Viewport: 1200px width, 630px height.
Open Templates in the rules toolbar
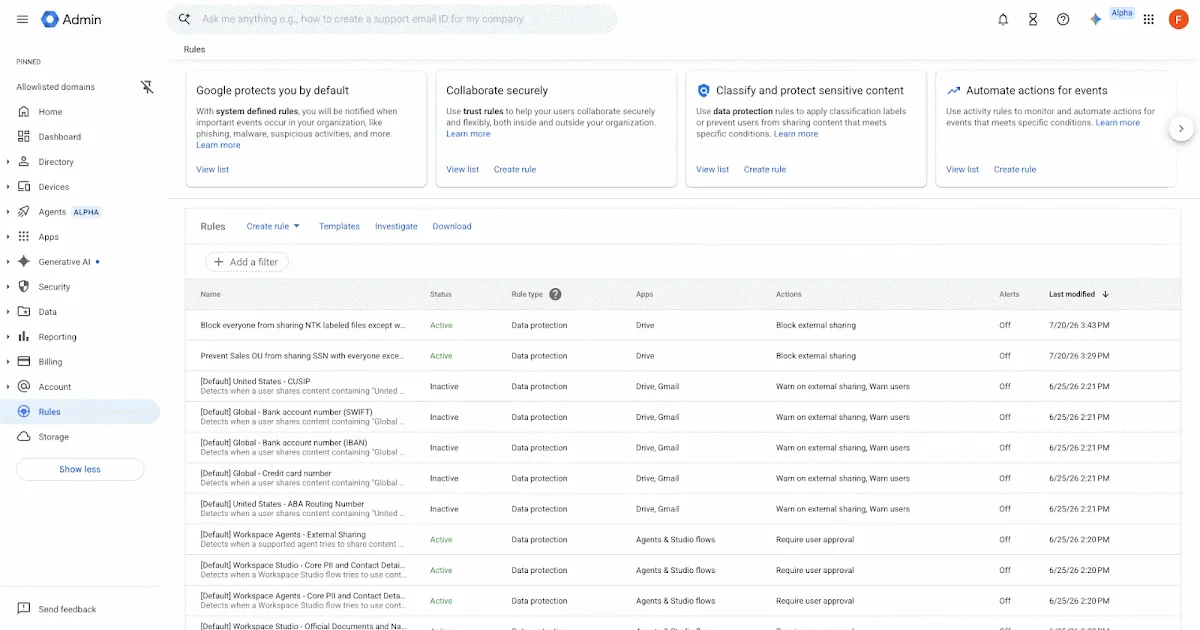pos(339,226)
